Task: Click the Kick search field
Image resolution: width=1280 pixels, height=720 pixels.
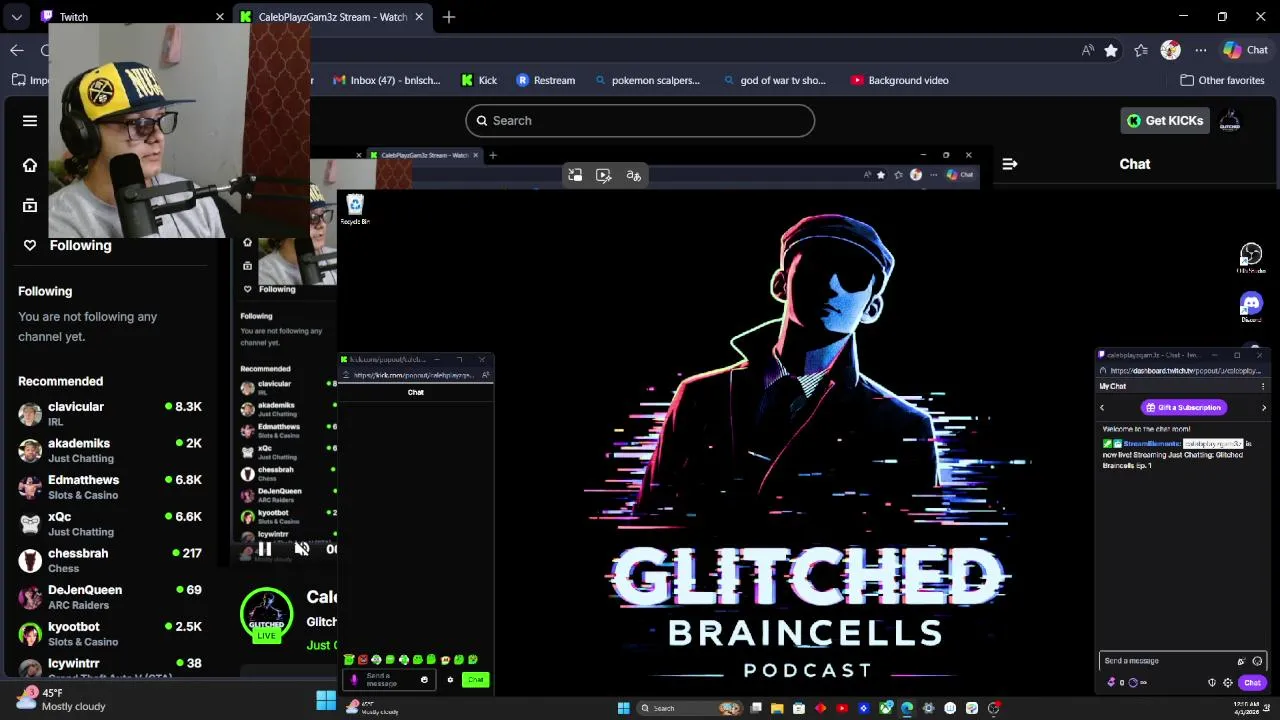Action: click(x=640, y=120)
